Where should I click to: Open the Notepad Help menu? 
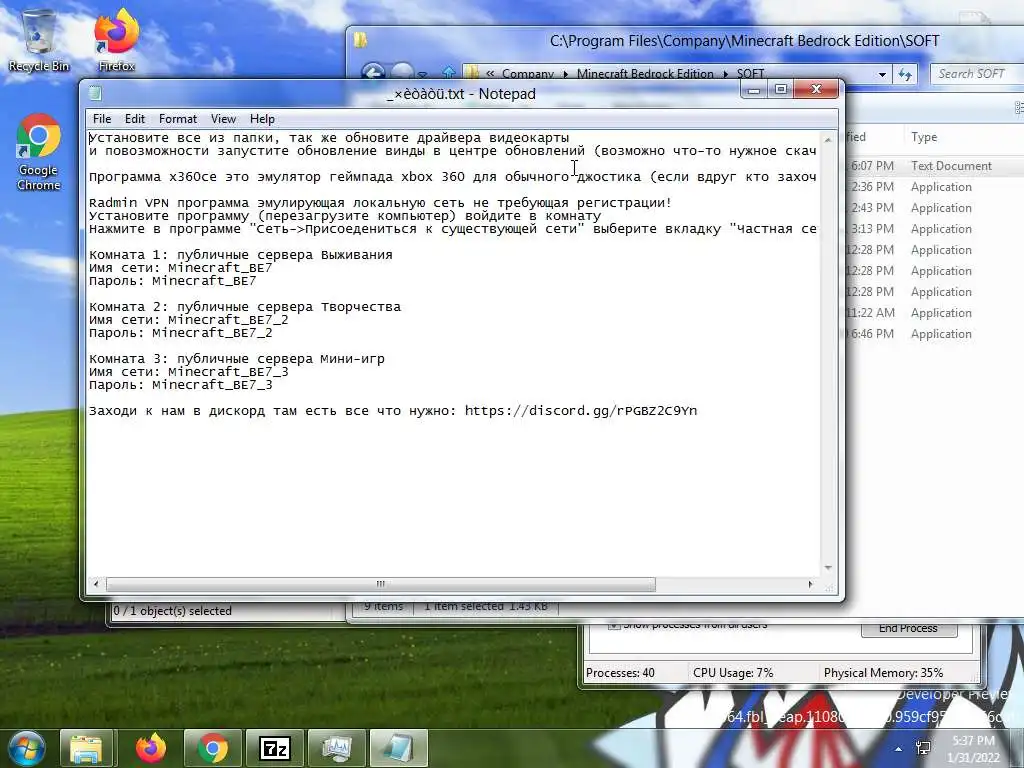(x=262, y=119)
